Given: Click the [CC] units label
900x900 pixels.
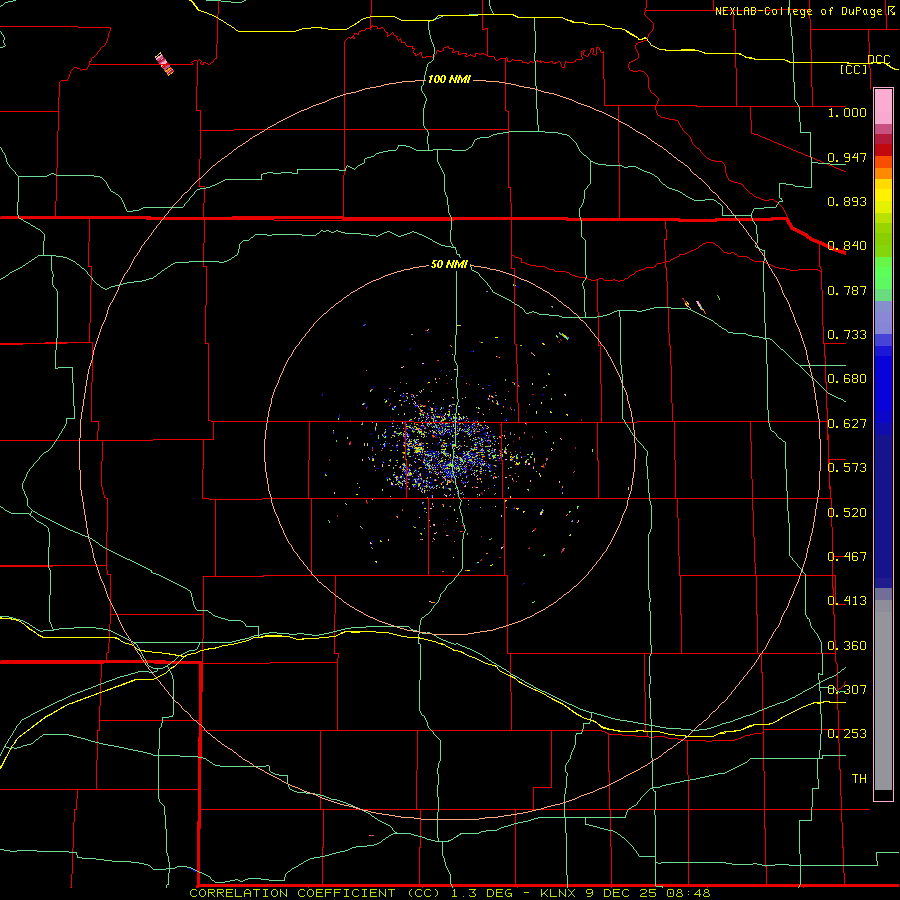Looking at the screenshot, I should (854, 69).
